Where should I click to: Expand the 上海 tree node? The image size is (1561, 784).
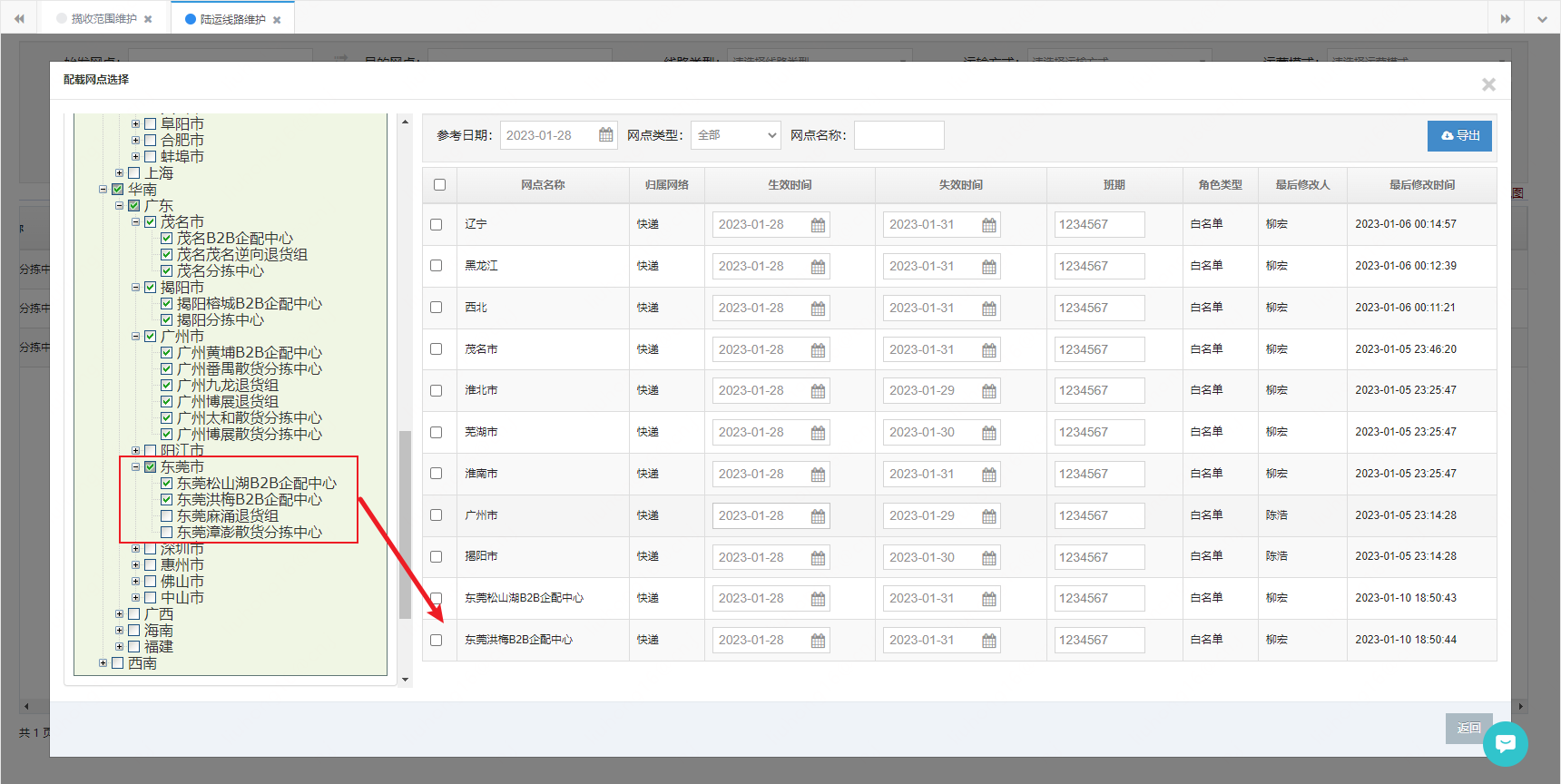click(x=119, y=173)
